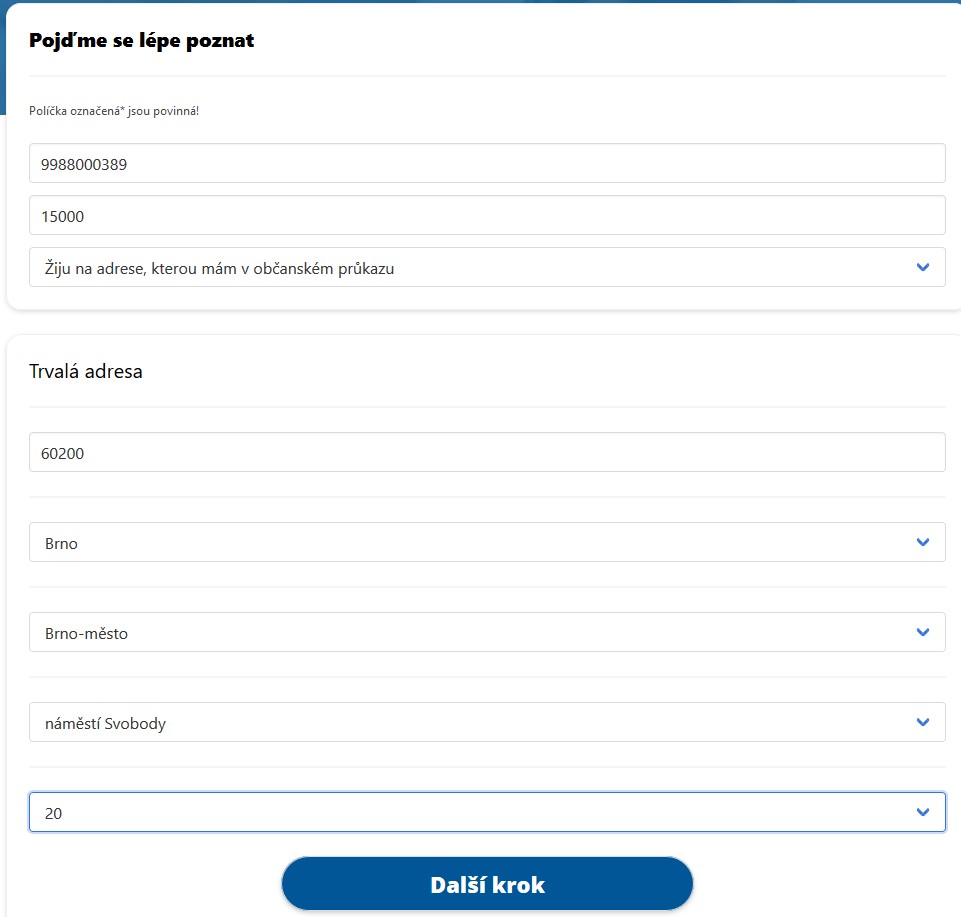Expand the district dropdown showing Brno-město

pyautogui.click(x=487, y=632)
